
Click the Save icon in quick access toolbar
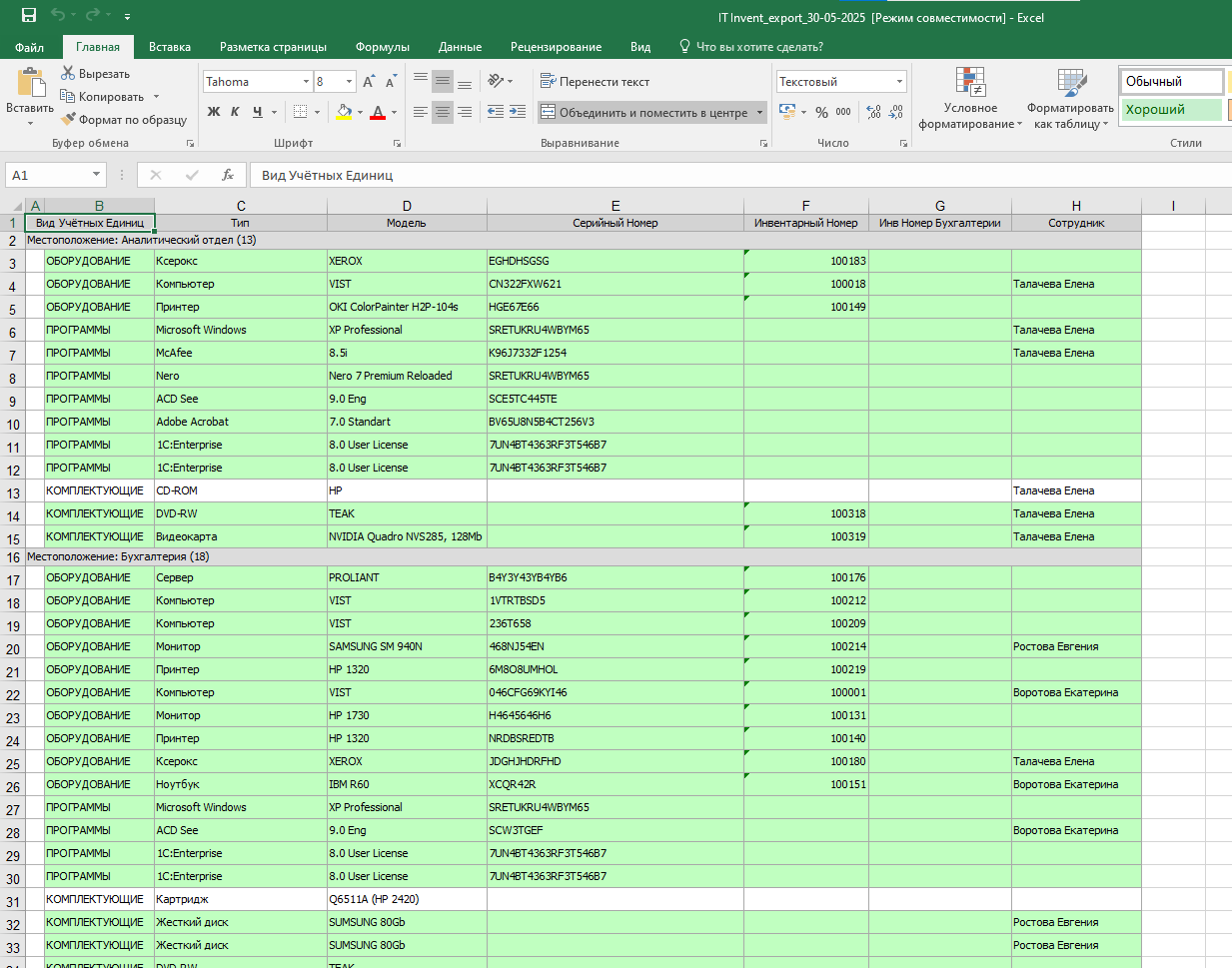[28, 15]
